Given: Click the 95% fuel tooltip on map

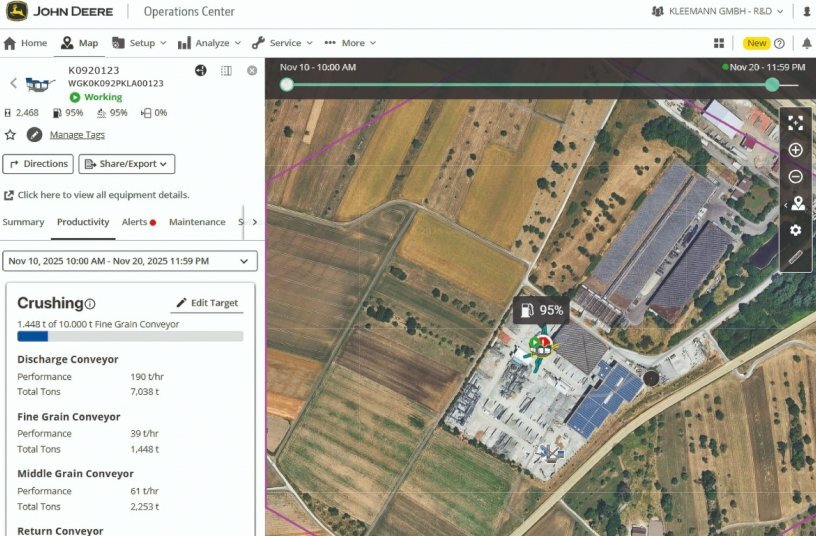Looking at the screenshot, I should tap(541, 310).
